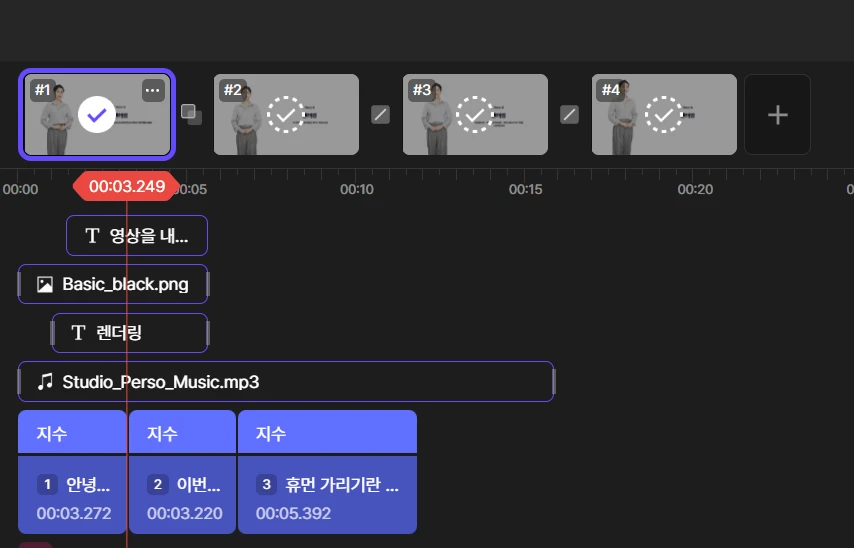Click the text icon on 렌더링 clip
Screen dimensions: 854x548
[79, 333]
